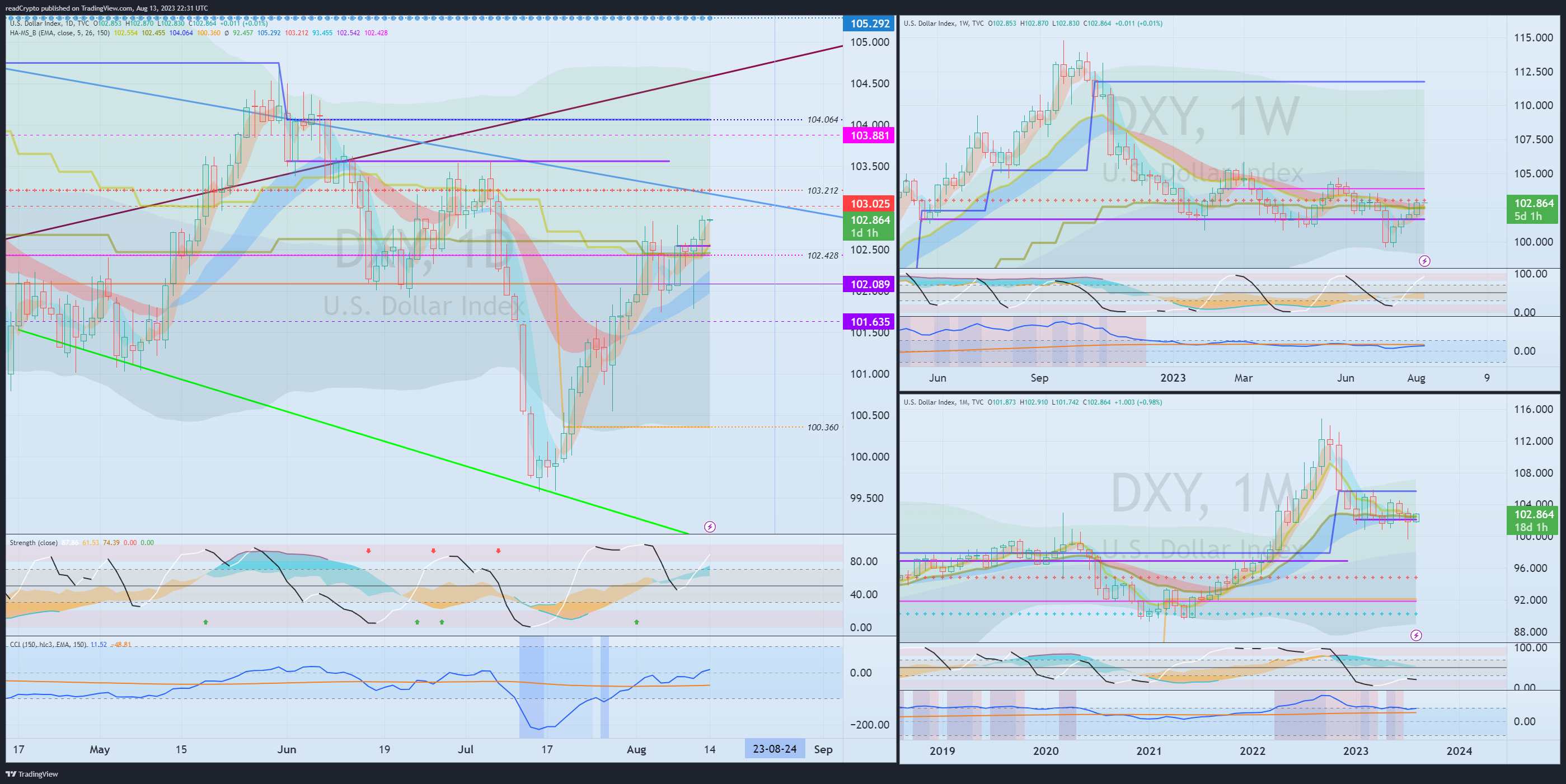Click 115.000 on the weekly price axis
Screen dimensions: 1566x784
(x=1533, y=37)
